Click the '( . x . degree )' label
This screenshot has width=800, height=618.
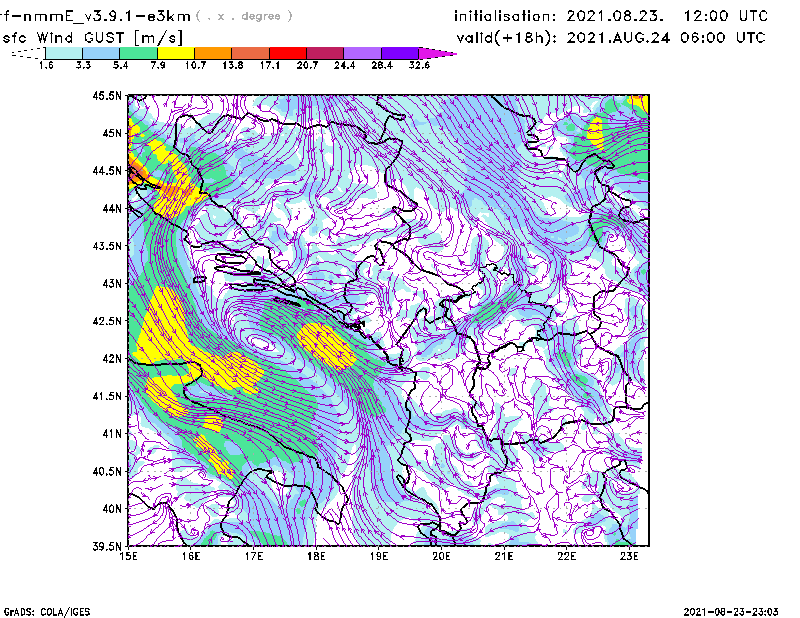(244, 16)
